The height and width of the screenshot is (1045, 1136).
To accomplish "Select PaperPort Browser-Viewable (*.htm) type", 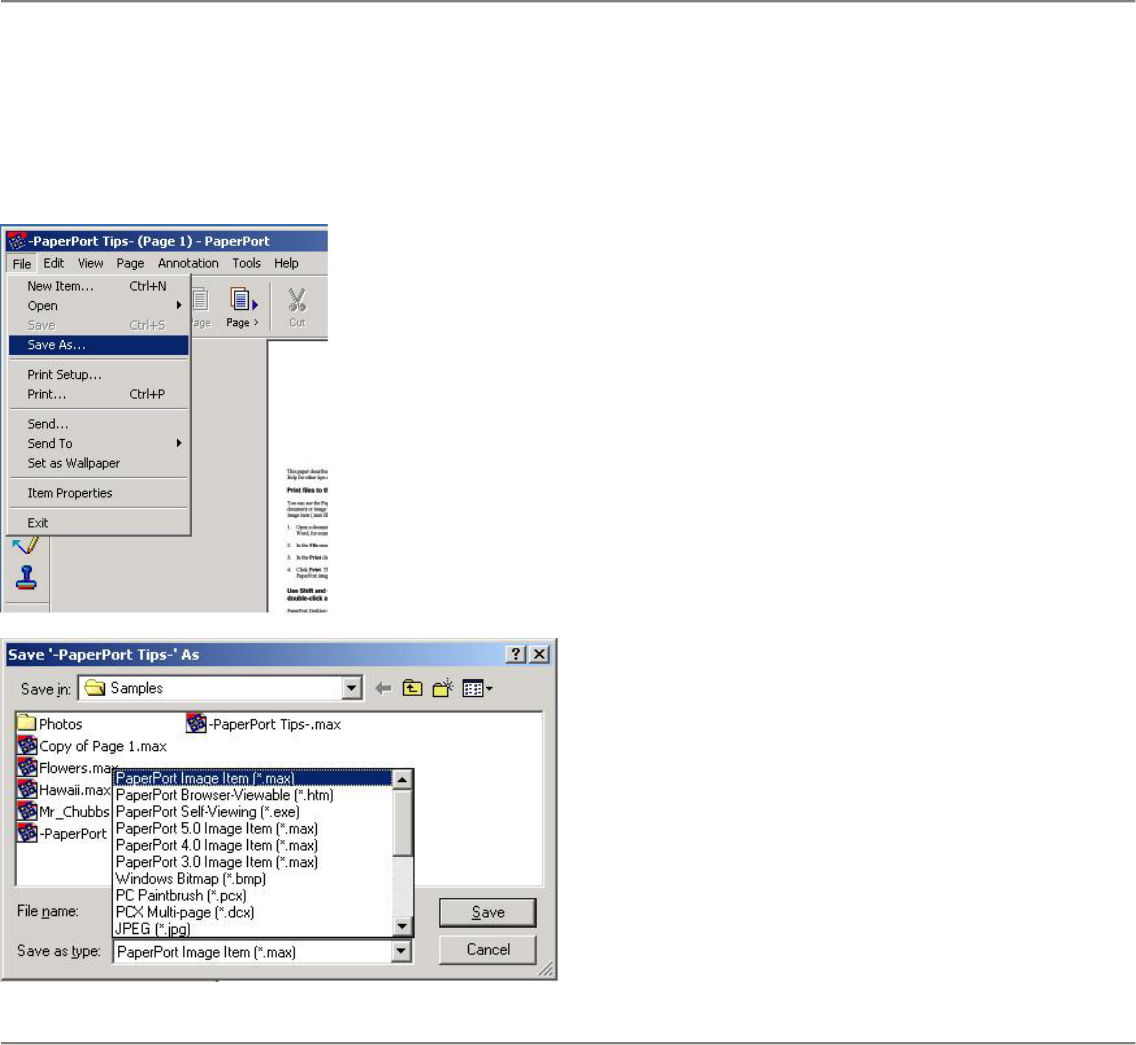I will pyautogui.click(x=253, y=795).
